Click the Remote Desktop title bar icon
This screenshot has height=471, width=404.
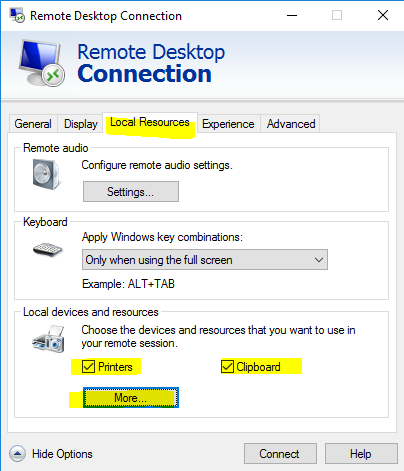(17, 15)
